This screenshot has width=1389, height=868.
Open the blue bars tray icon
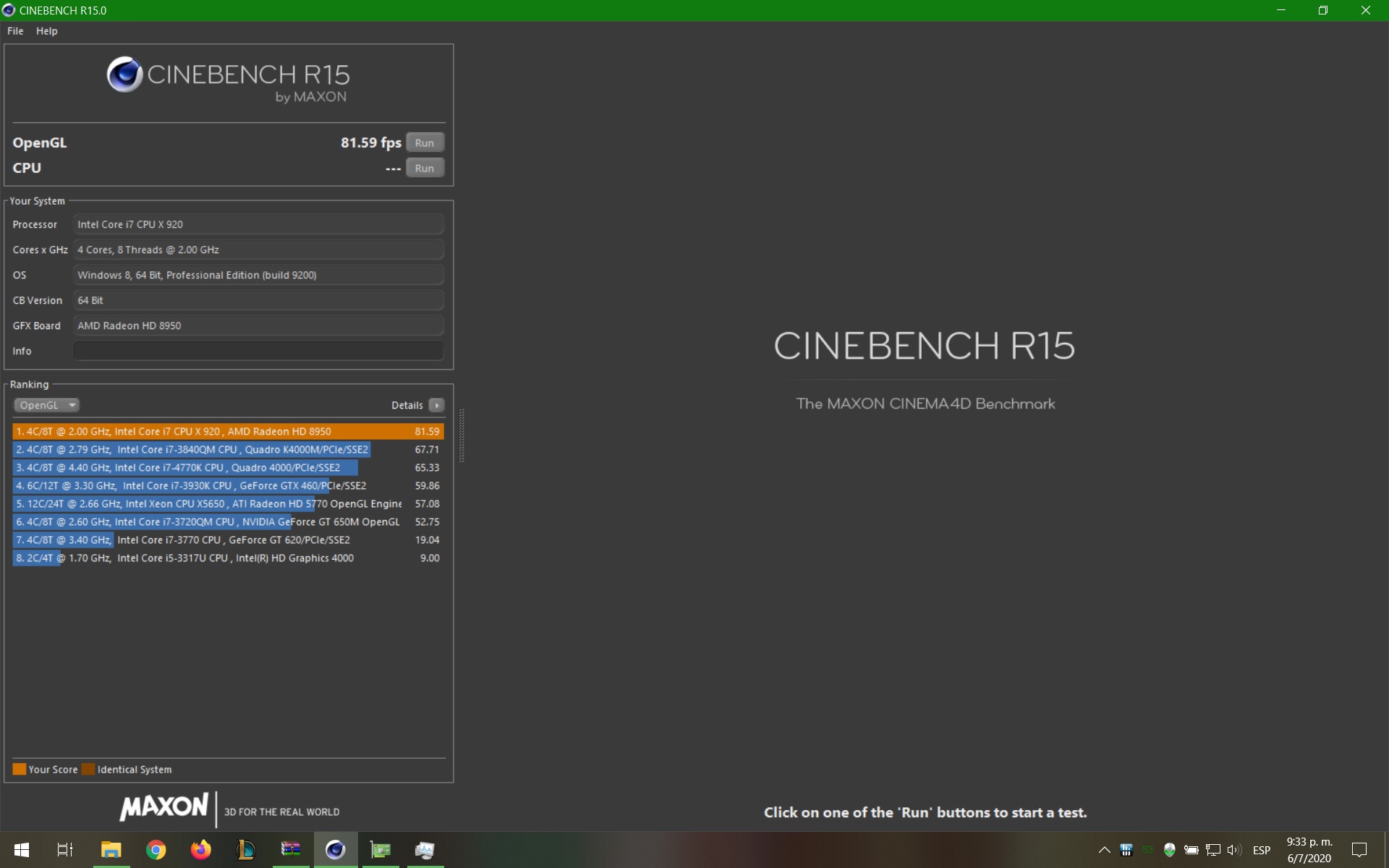click(1126, 850)
